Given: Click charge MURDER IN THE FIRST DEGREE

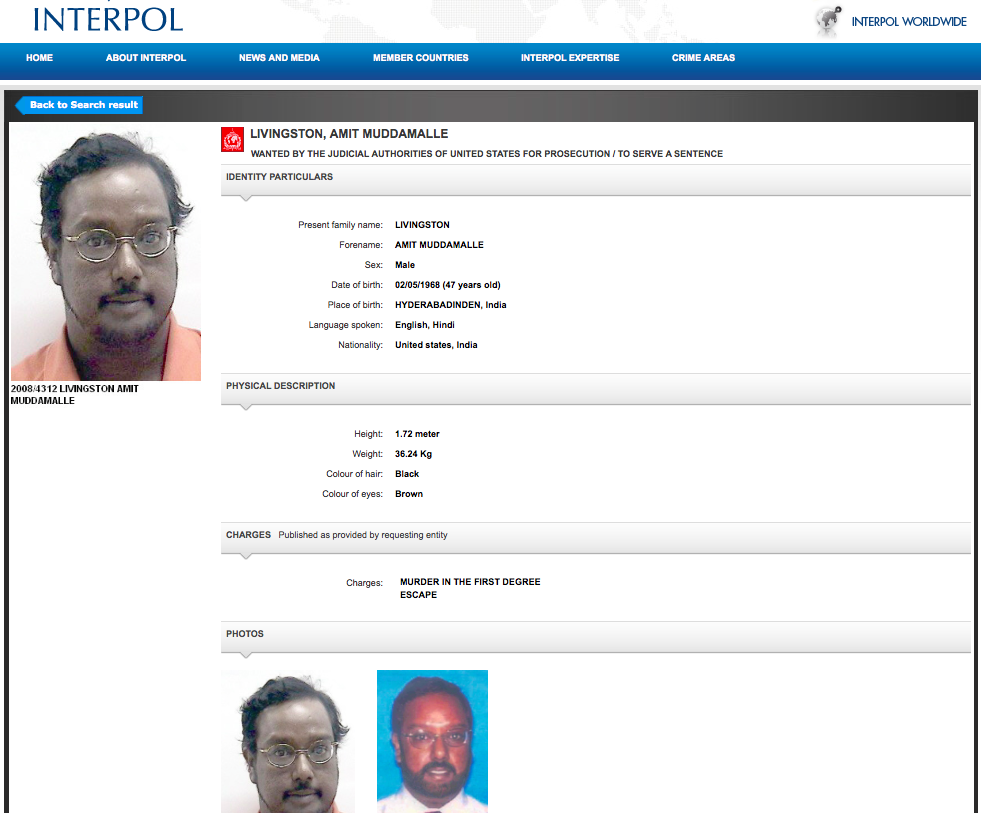Looking at the screenshot, I should click(x=470, y=581).
